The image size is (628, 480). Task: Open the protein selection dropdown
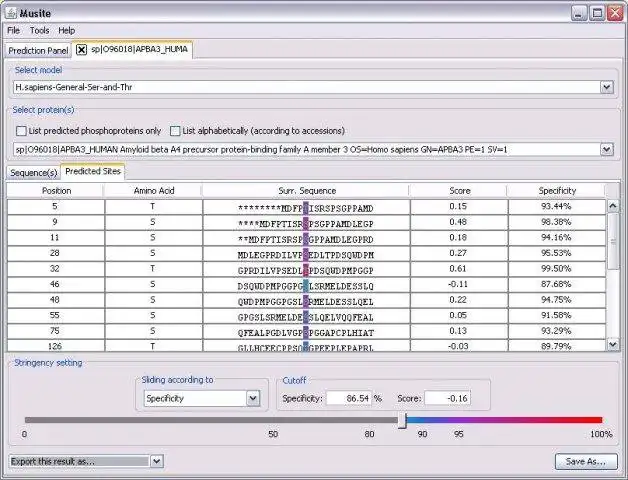[607, 149]
